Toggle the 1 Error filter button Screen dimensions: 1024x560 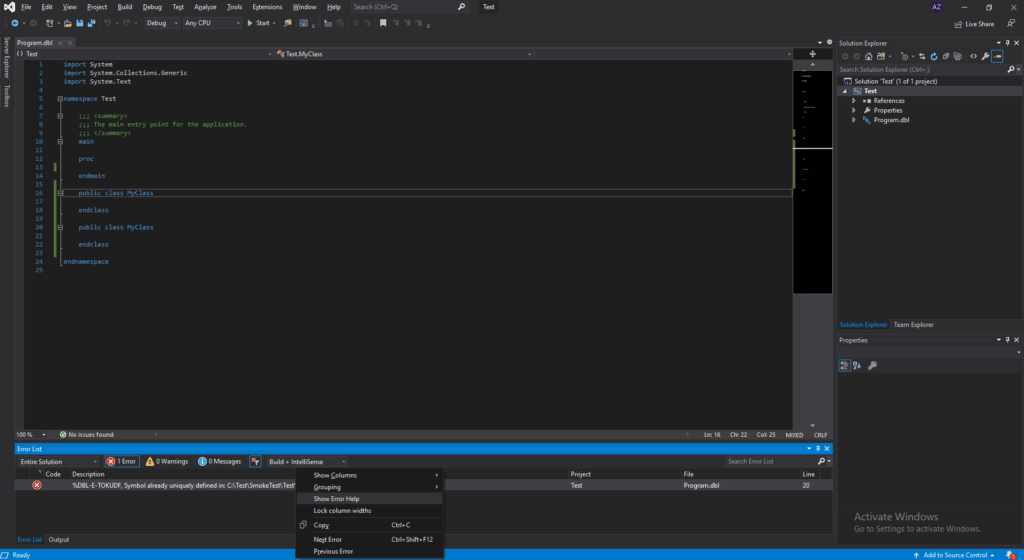[x=121, y=462]
